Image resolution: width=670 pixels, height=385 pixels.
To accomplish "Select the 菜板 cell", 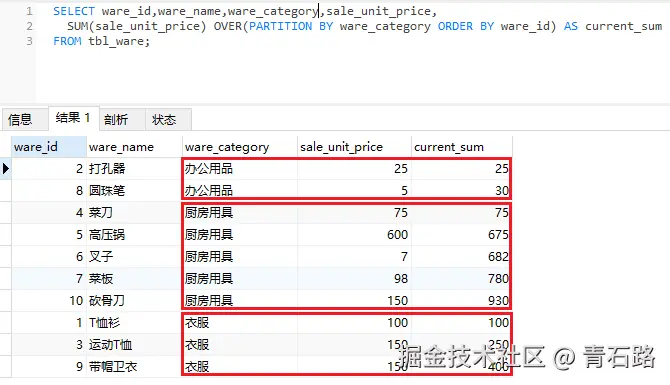I will tap(135, 279).
